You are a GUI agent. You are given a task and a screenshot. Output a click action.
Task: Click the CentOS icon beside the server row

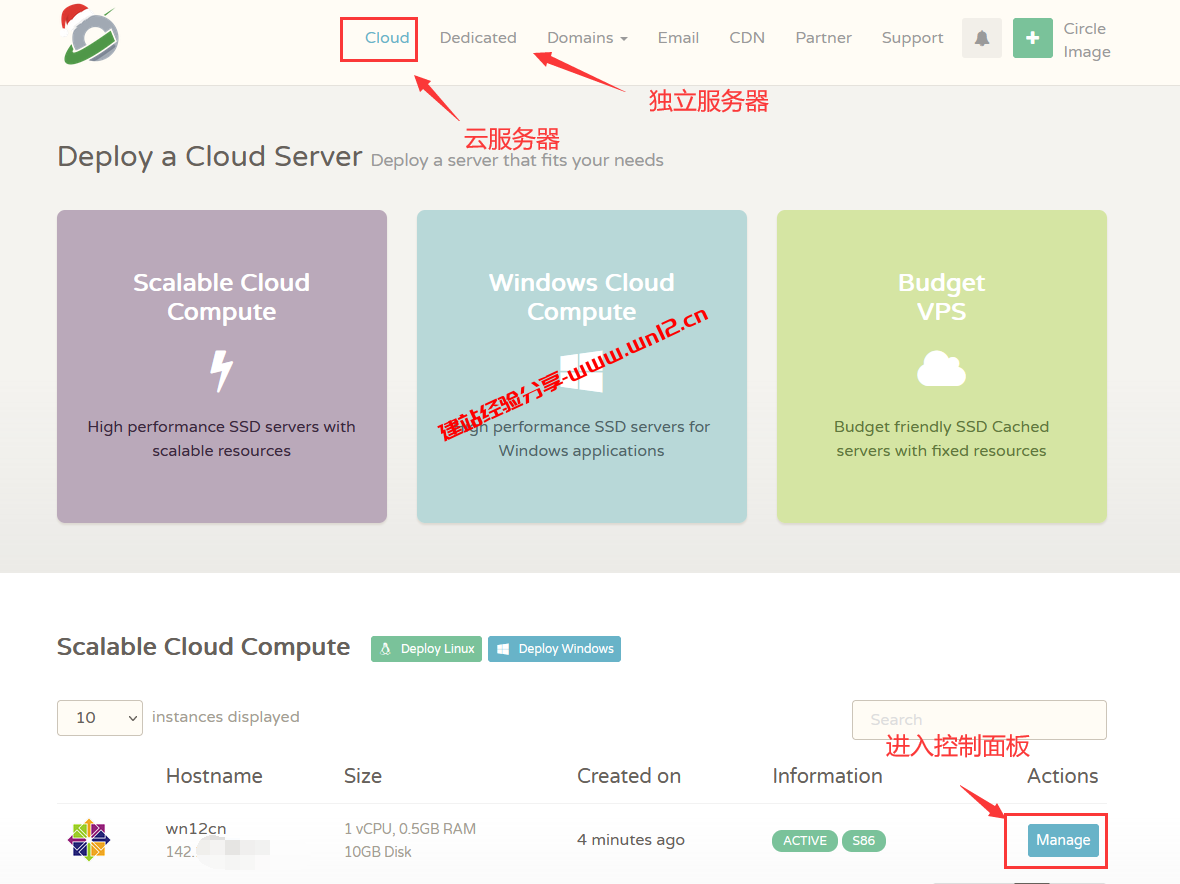(88, 840)
